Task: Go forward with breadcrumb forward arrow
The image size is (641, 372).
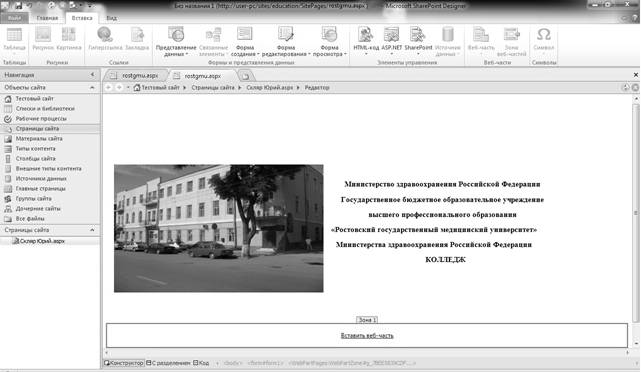Action: pyautogui.click(x=119, y=87)
